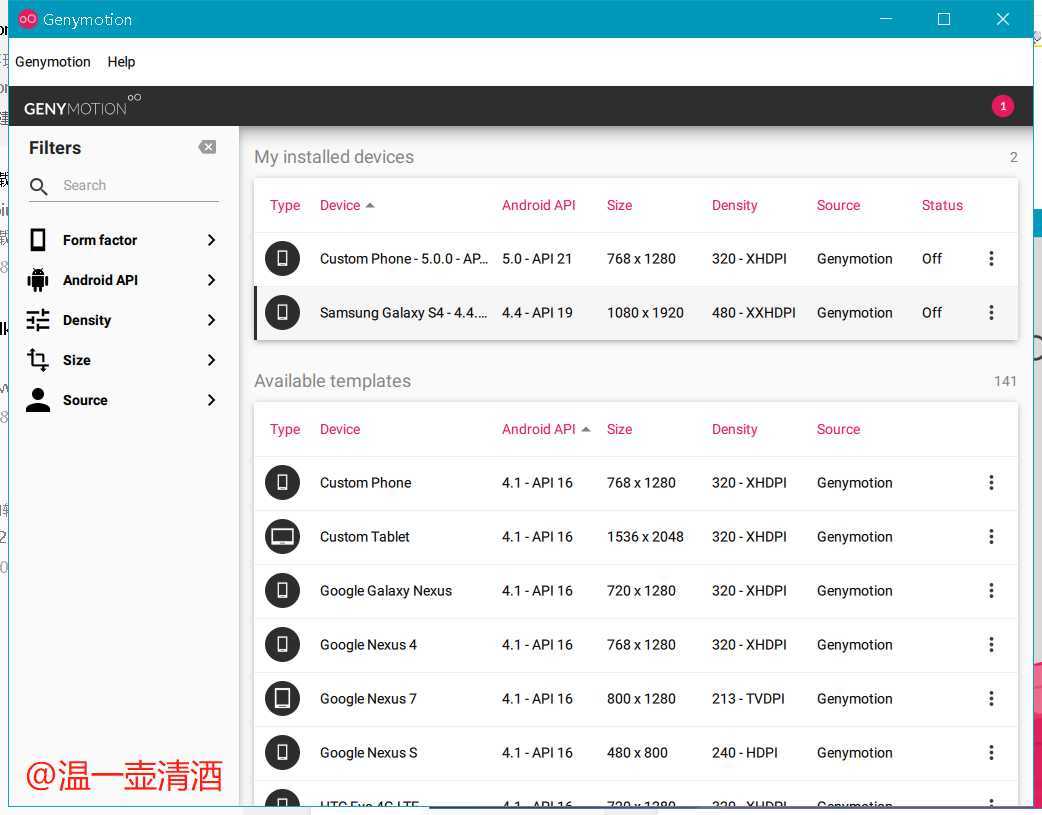
Task: Expand the Size filter
Action: (x=211, y=360)
